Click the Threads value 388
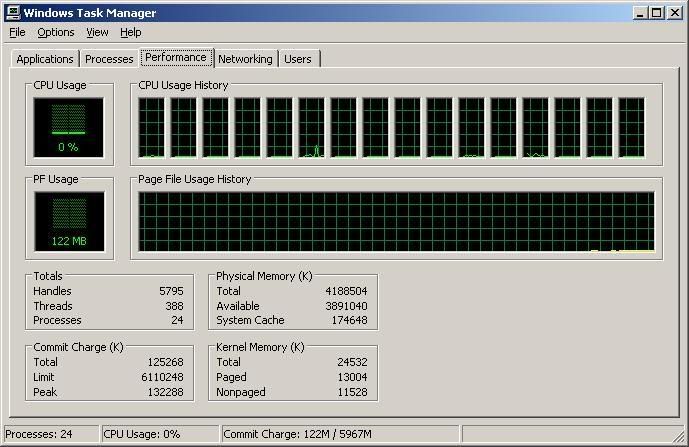Viewport: 689px width, 447px height. coord(174,306)
